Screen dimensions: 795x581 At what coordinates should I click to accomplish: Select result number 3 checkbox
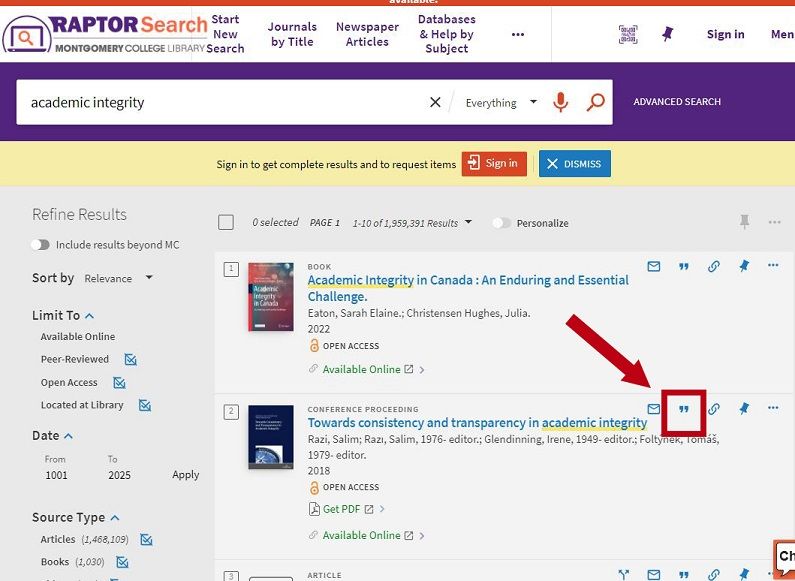pyautogui.click(x=231, y=576)
